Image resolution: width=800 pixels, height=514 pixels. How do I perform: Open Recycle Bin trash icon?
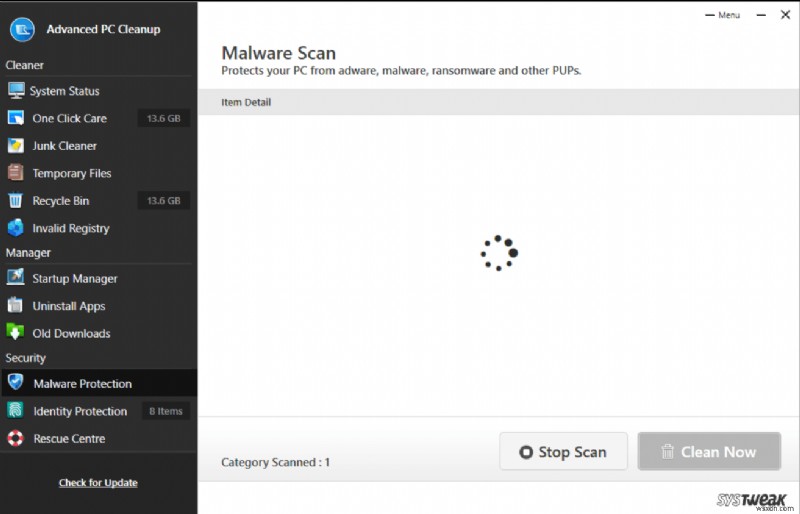[15, 201]
